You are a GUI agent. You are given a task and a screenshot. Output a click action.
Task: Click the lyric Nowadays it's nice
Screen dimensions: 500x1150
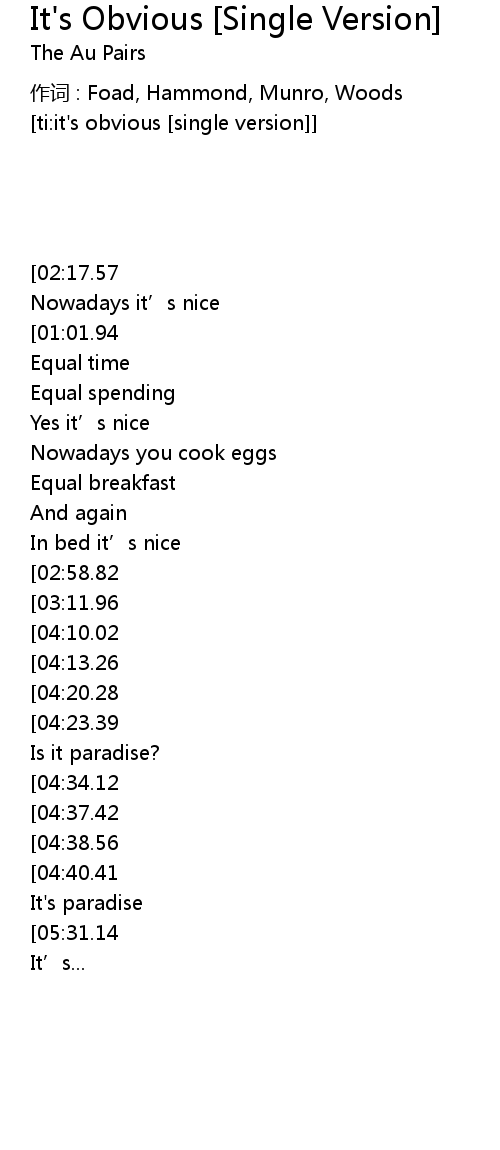pyautogui.click(x=125, y=303)
